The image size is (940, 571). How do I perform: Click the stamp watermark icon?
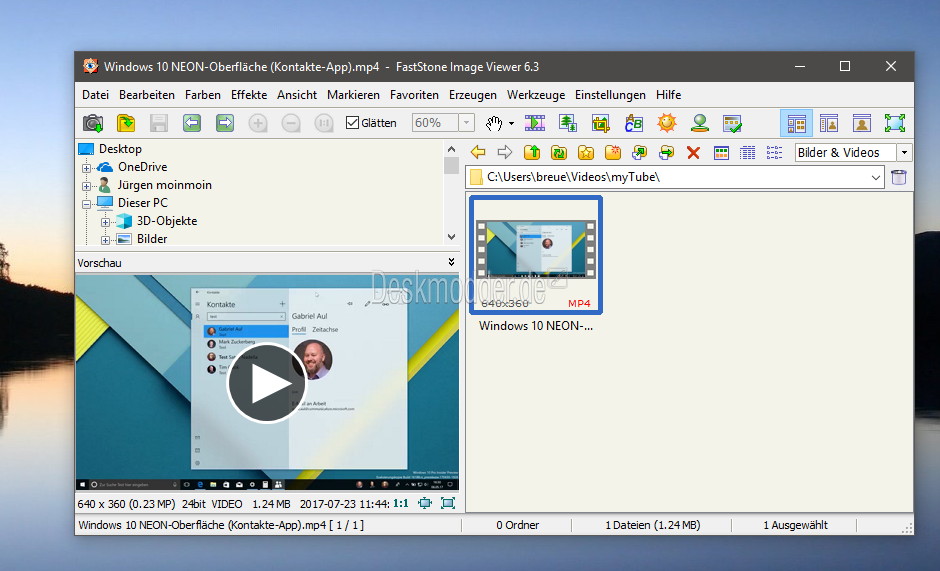tap(700, 123)
